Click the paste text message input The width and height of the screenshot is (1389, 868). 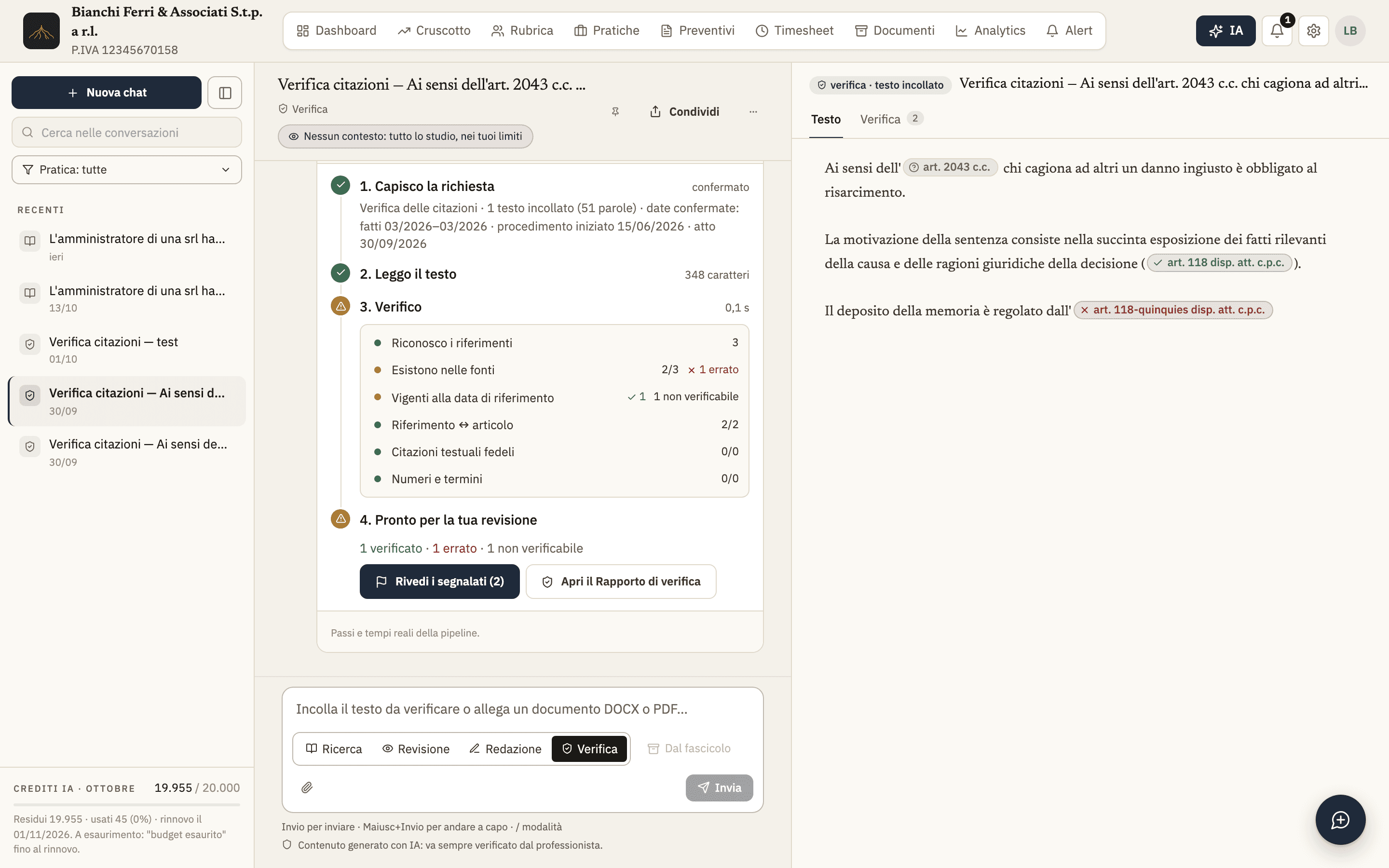click(x=522, y=709)
